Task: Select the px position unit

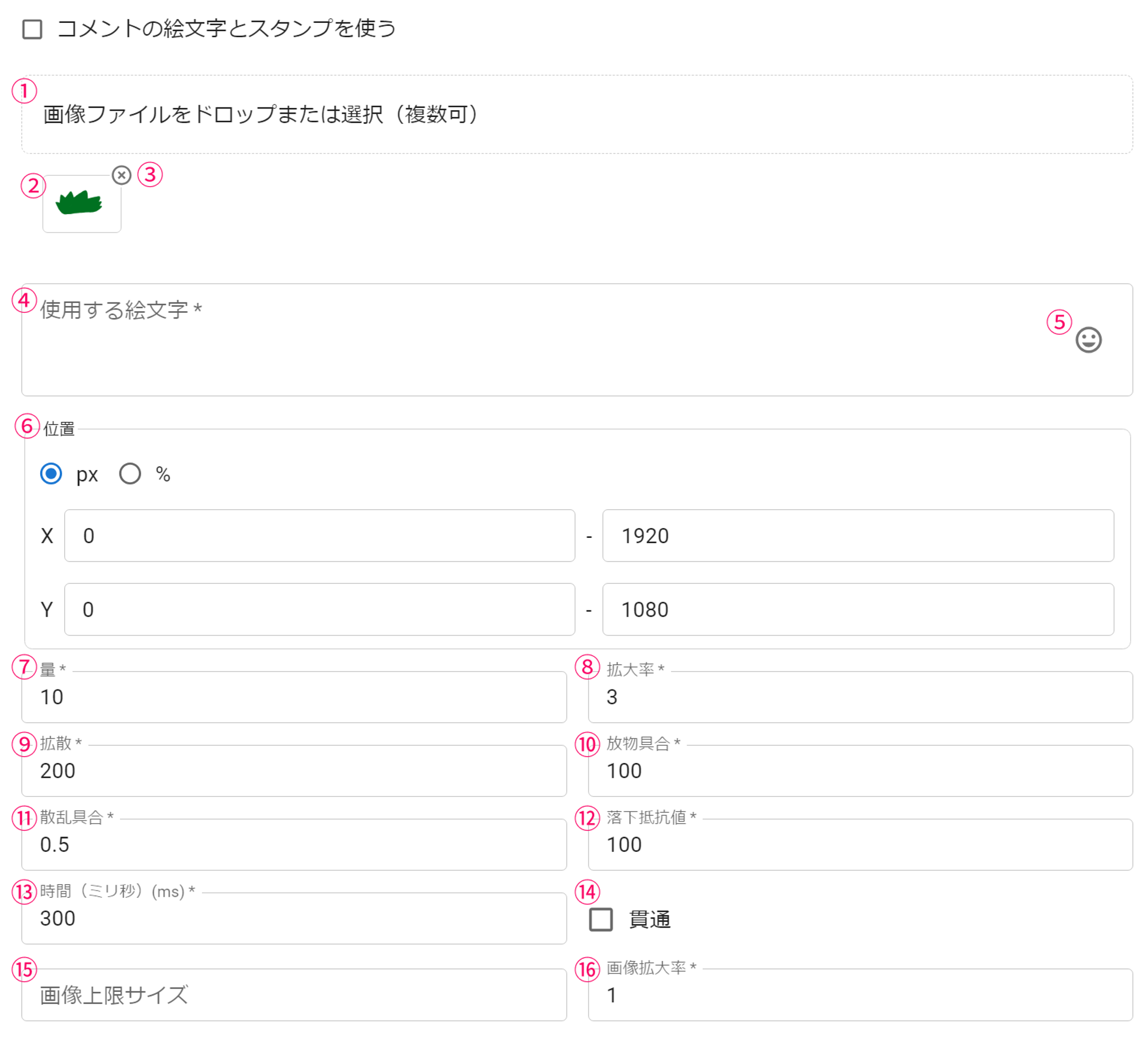Action: [51, 474]
